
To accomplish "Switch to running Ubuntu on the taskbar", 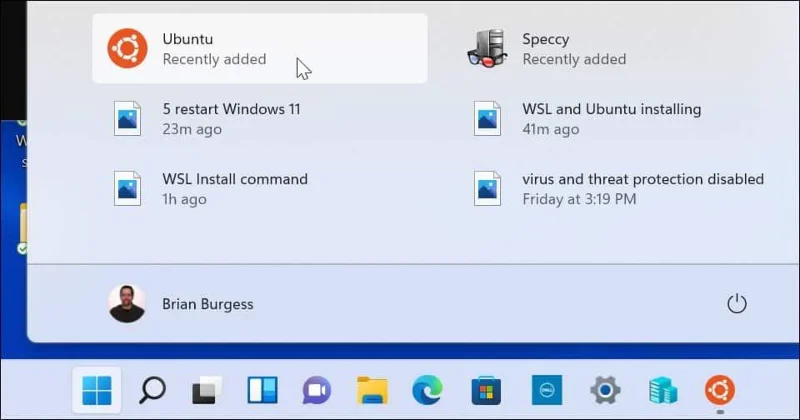I will tap(720, 390).
